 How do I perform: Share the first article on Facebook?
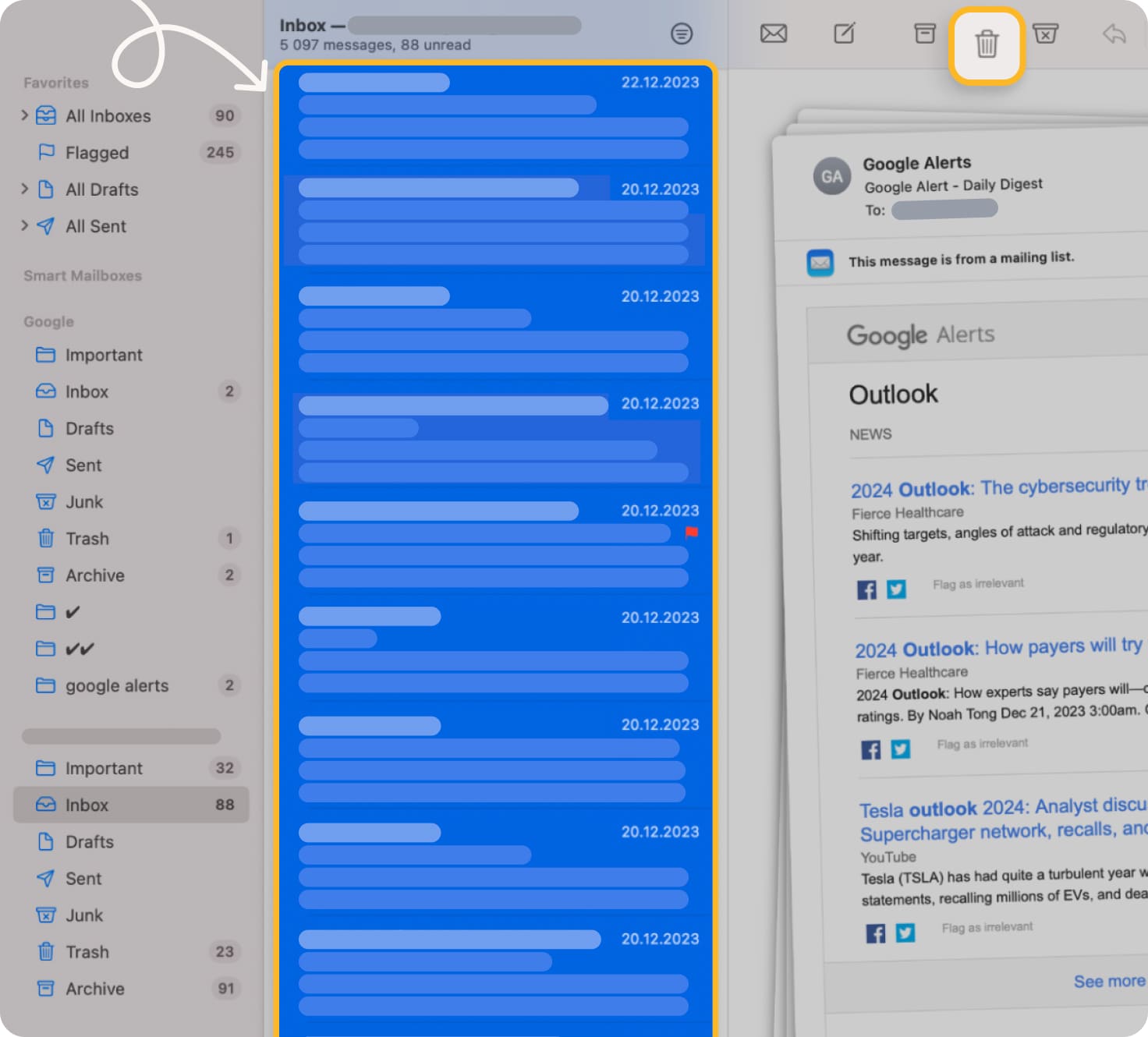[x=866, y=589]
